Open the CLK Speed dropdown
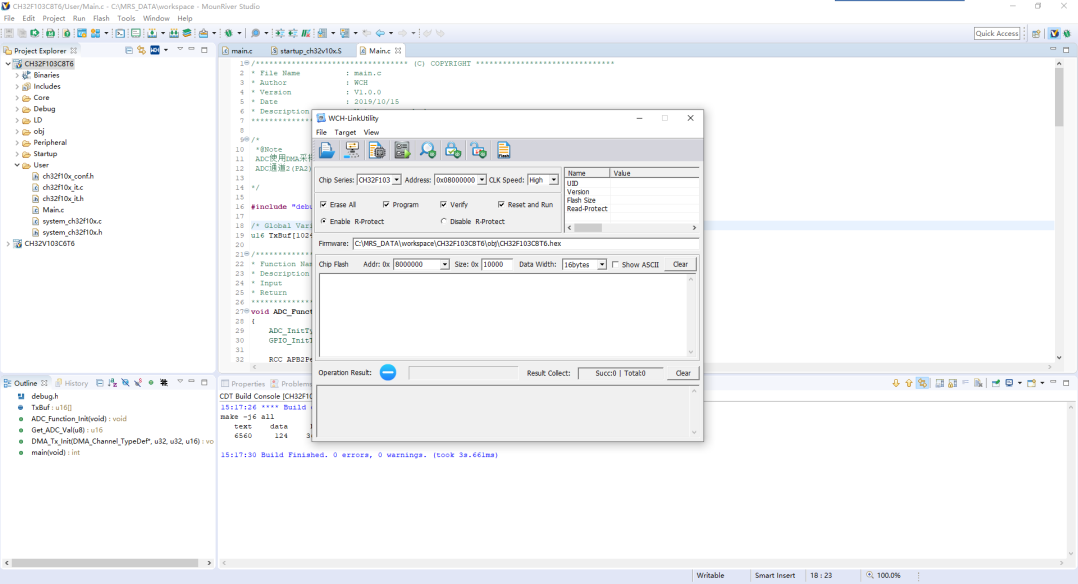 [553, 180]
